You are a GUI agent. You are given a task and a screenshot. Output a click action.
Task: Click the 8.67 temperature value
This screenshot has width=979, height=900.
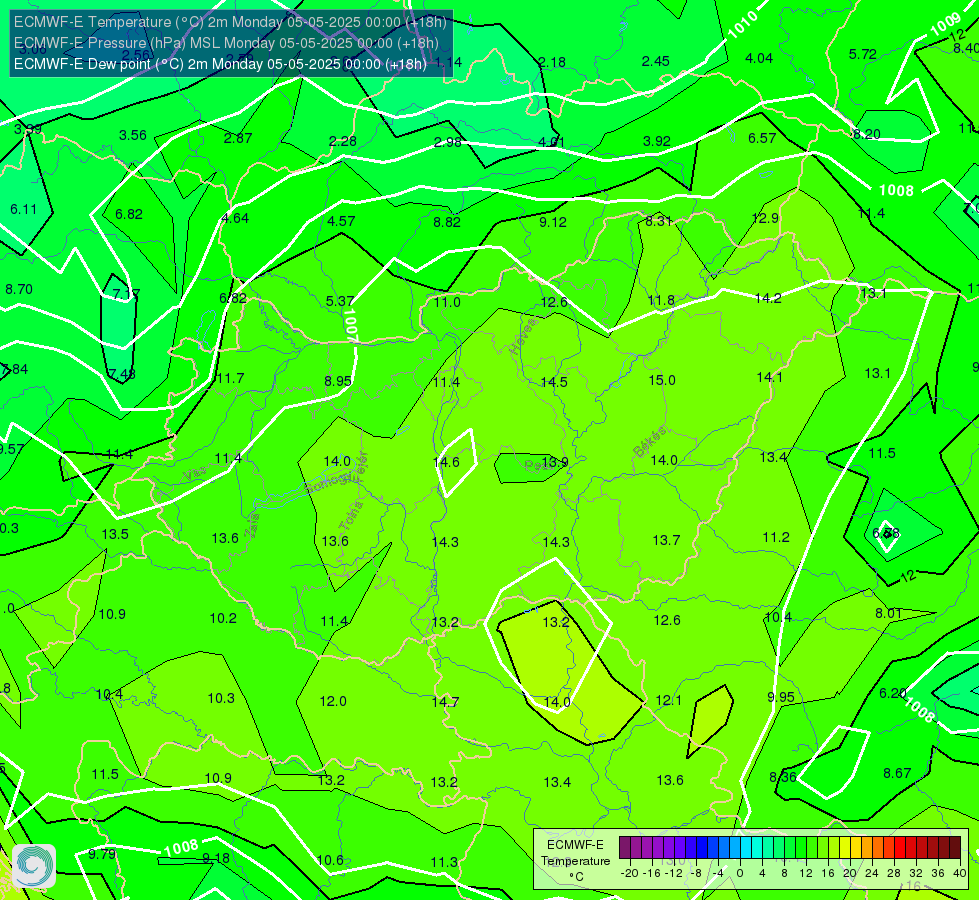(897, 773)
